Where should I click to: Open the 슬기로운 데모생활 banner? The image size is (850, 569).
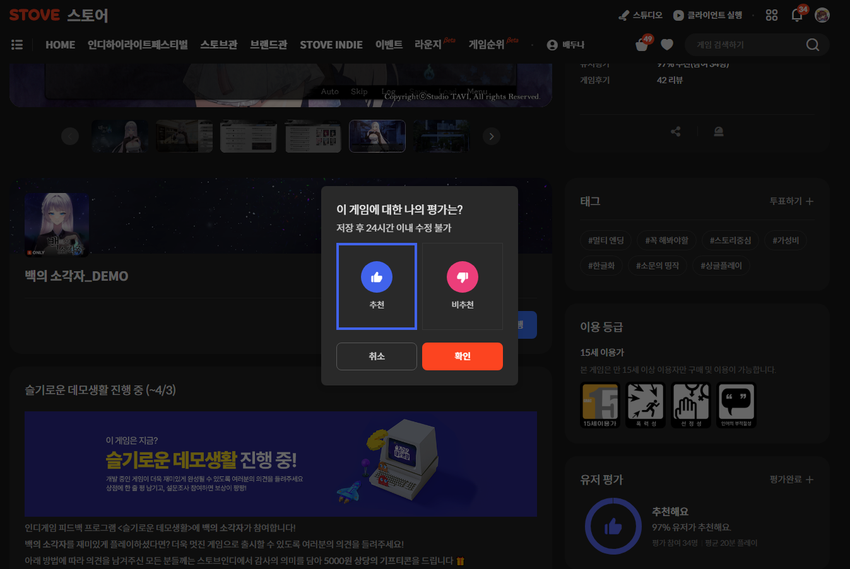click(x=281, y=464)
